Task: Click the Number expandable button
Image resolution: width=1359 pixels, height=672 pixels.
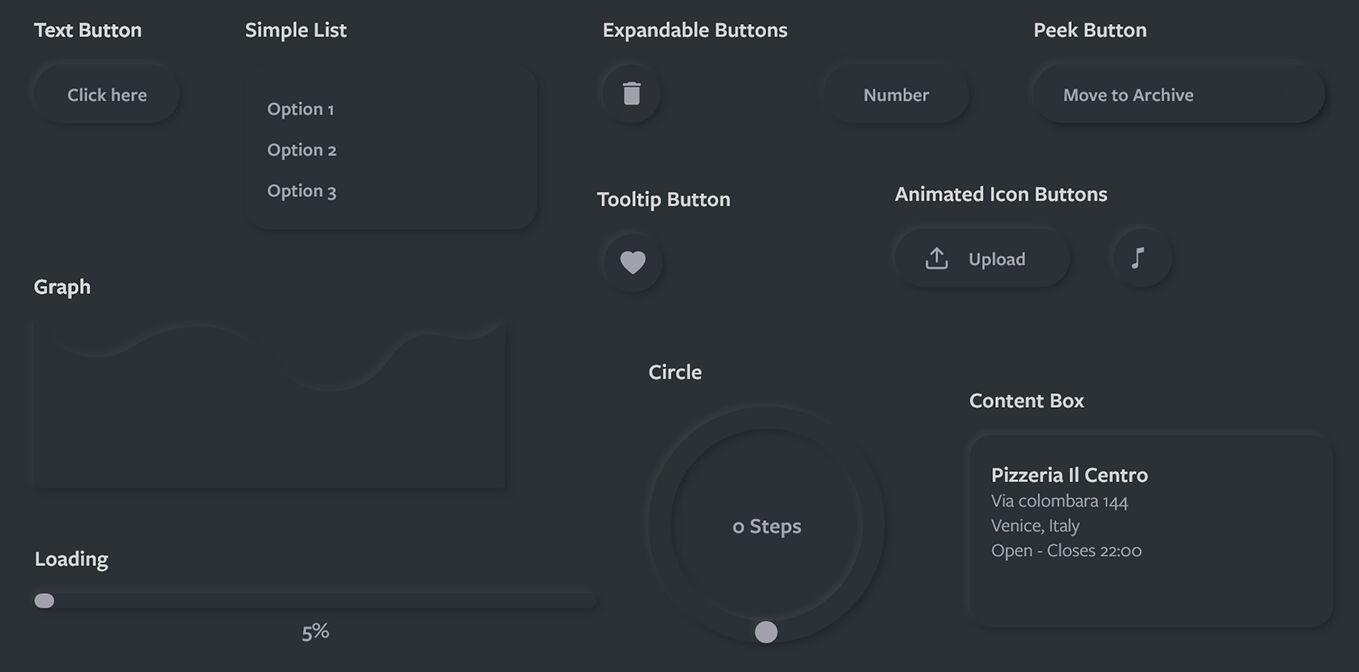Action: point(896,93)
